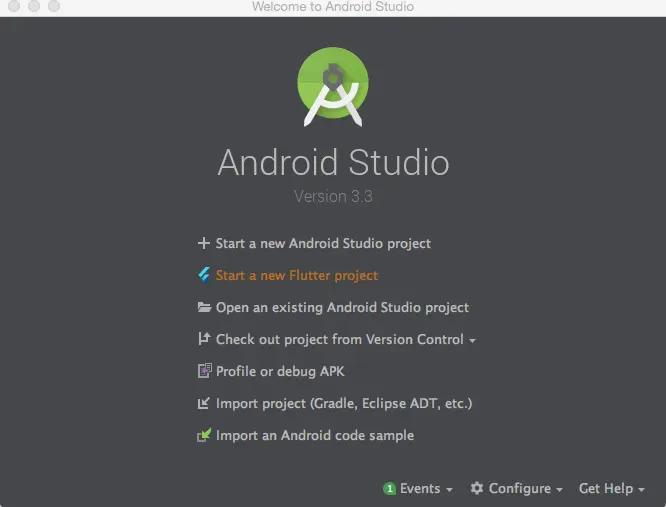Click the plus icon for new Android Studio project
The width and height of the screenshot is (666, 507).
coord(203,243)
